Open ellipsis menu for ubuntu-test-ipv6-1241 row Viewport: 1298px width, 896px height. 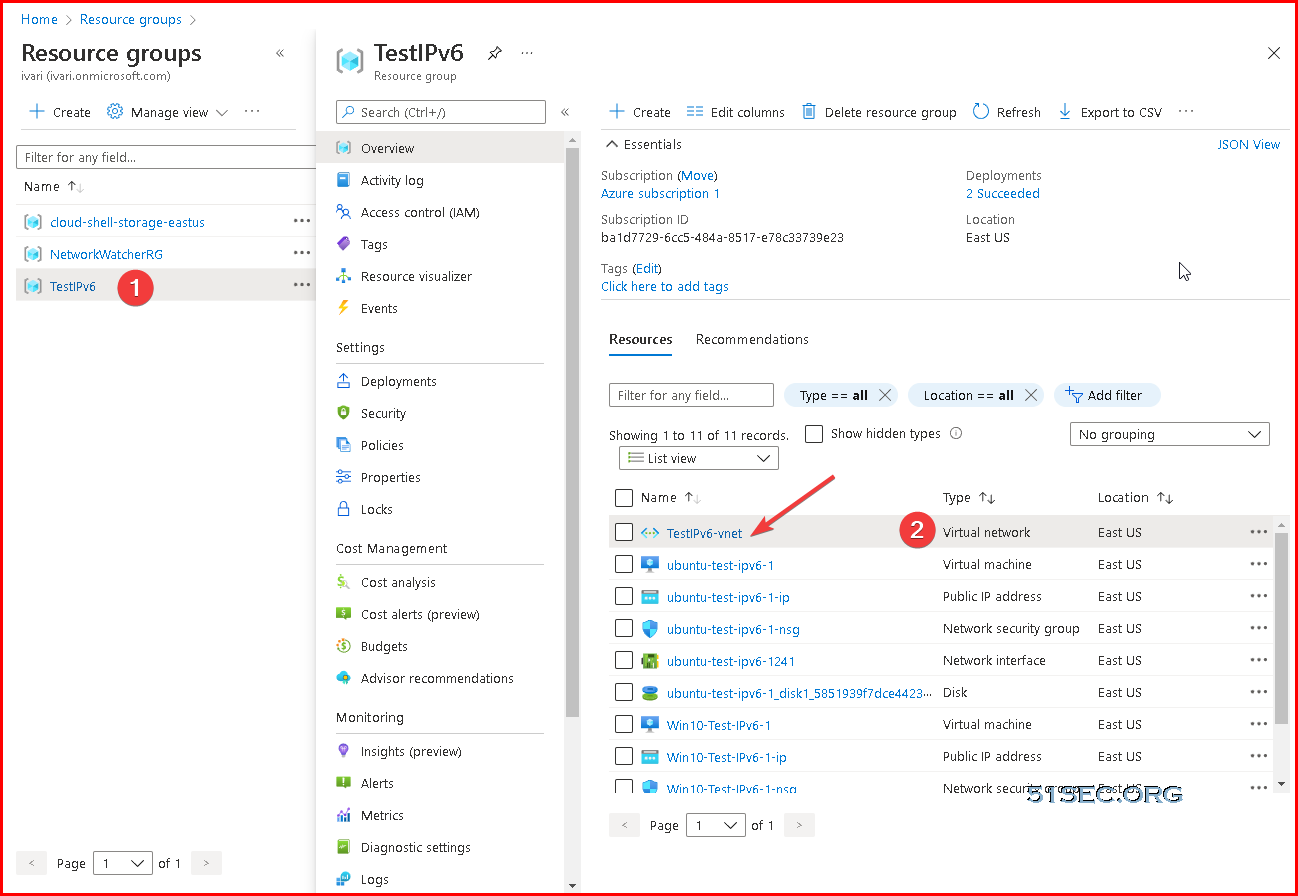click(1259, 660)
